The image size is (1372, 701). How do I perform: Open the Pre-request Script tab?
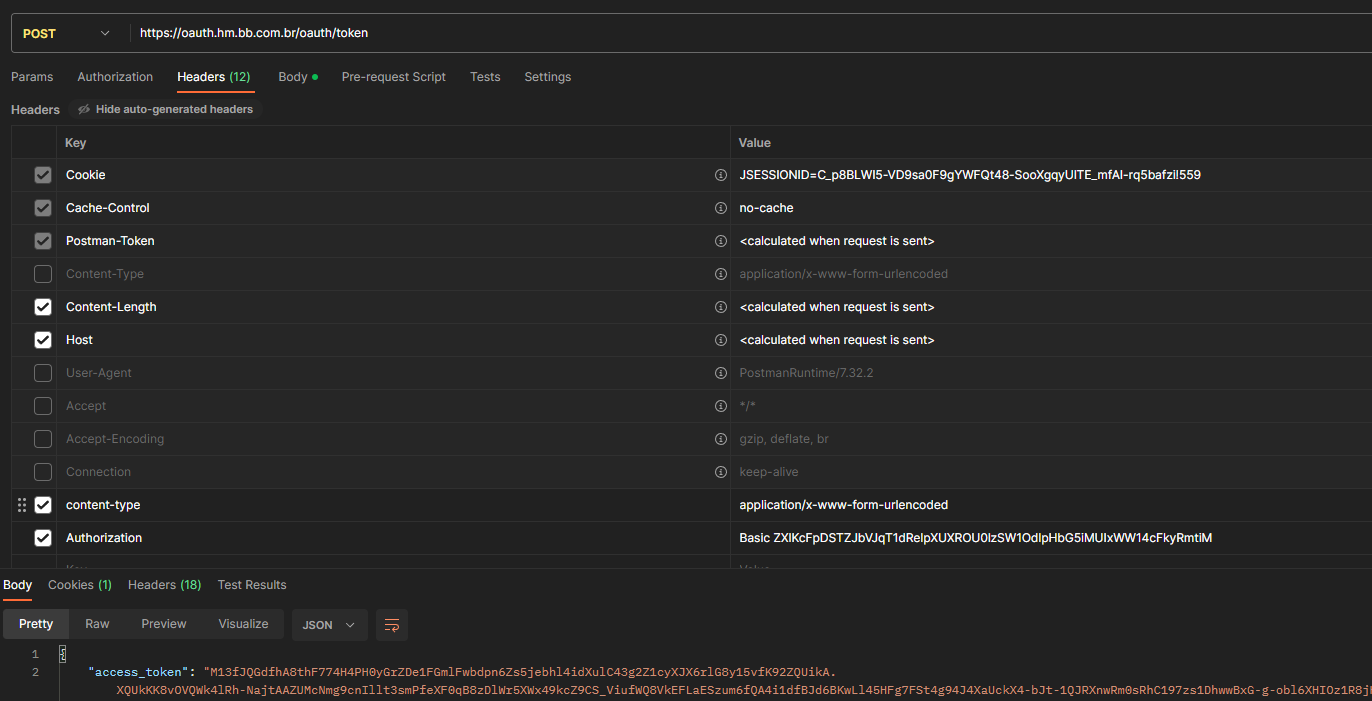tap(394, 77)
